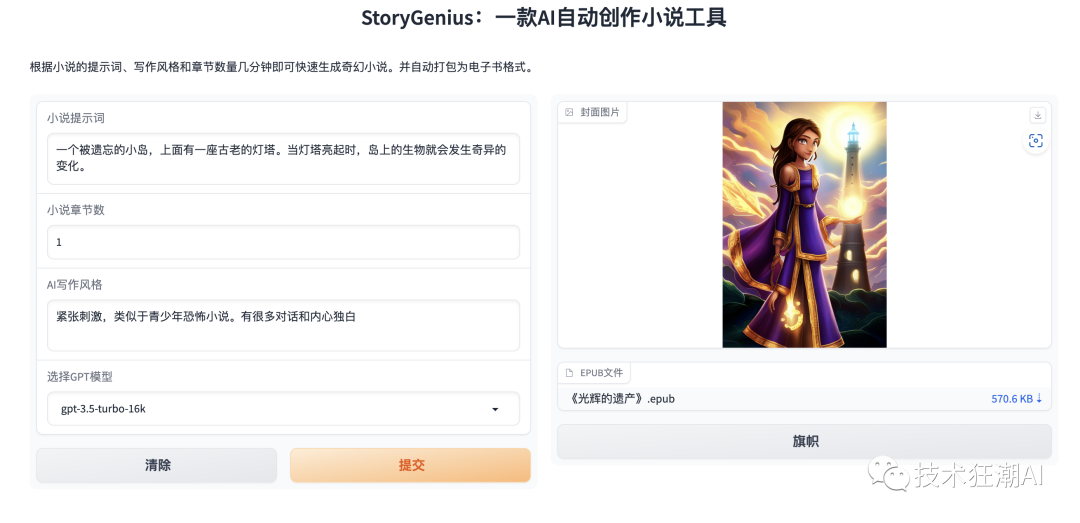The image size is (1080, 523).
Task: Click the 清除 (clear) button
Action: pos(157,465)
